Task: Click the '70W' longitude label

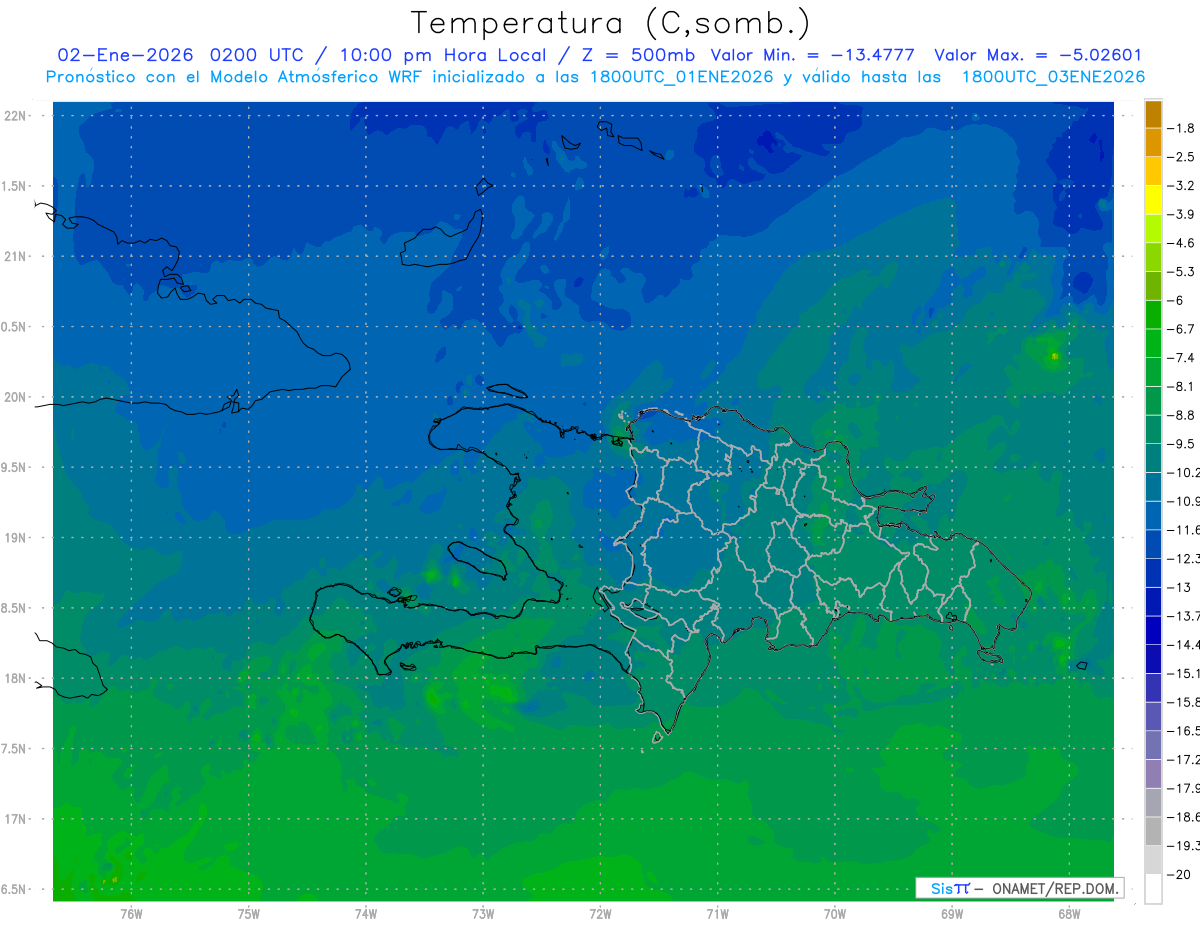Action: [834, 914]
